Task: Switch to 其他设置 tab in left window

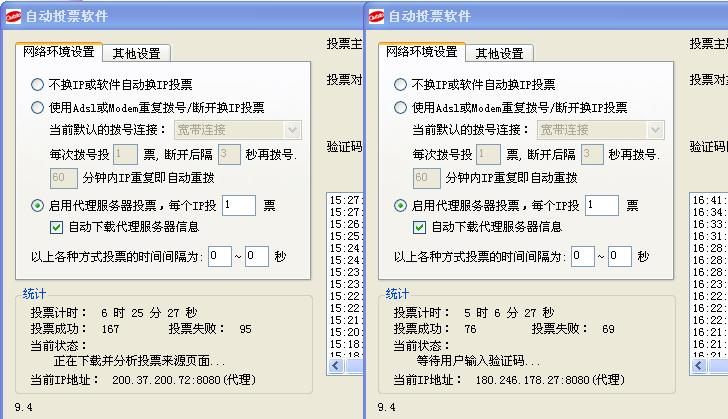Action: [x=136, y=53]
